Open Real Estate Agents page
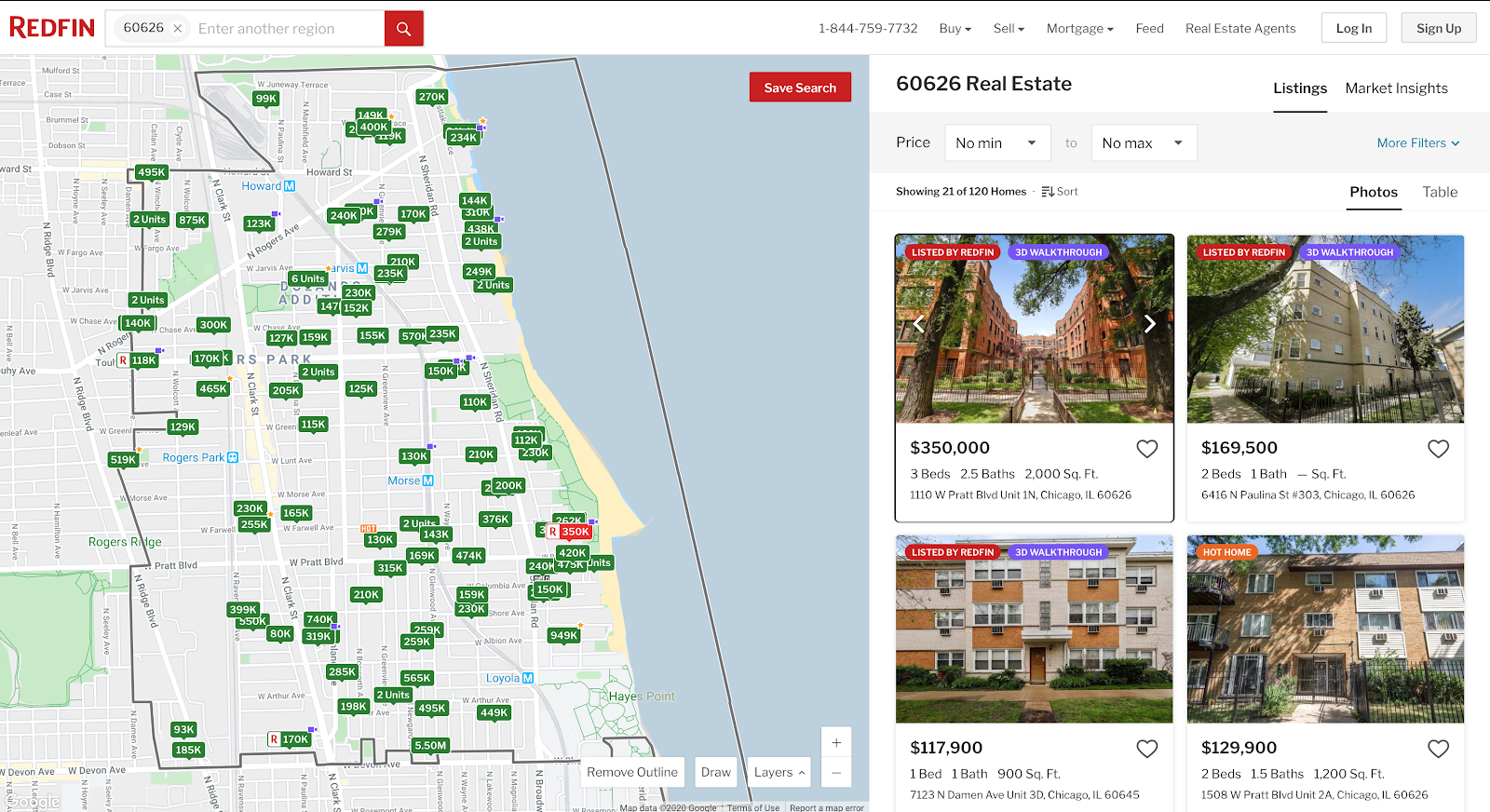 pos(1240,29)
